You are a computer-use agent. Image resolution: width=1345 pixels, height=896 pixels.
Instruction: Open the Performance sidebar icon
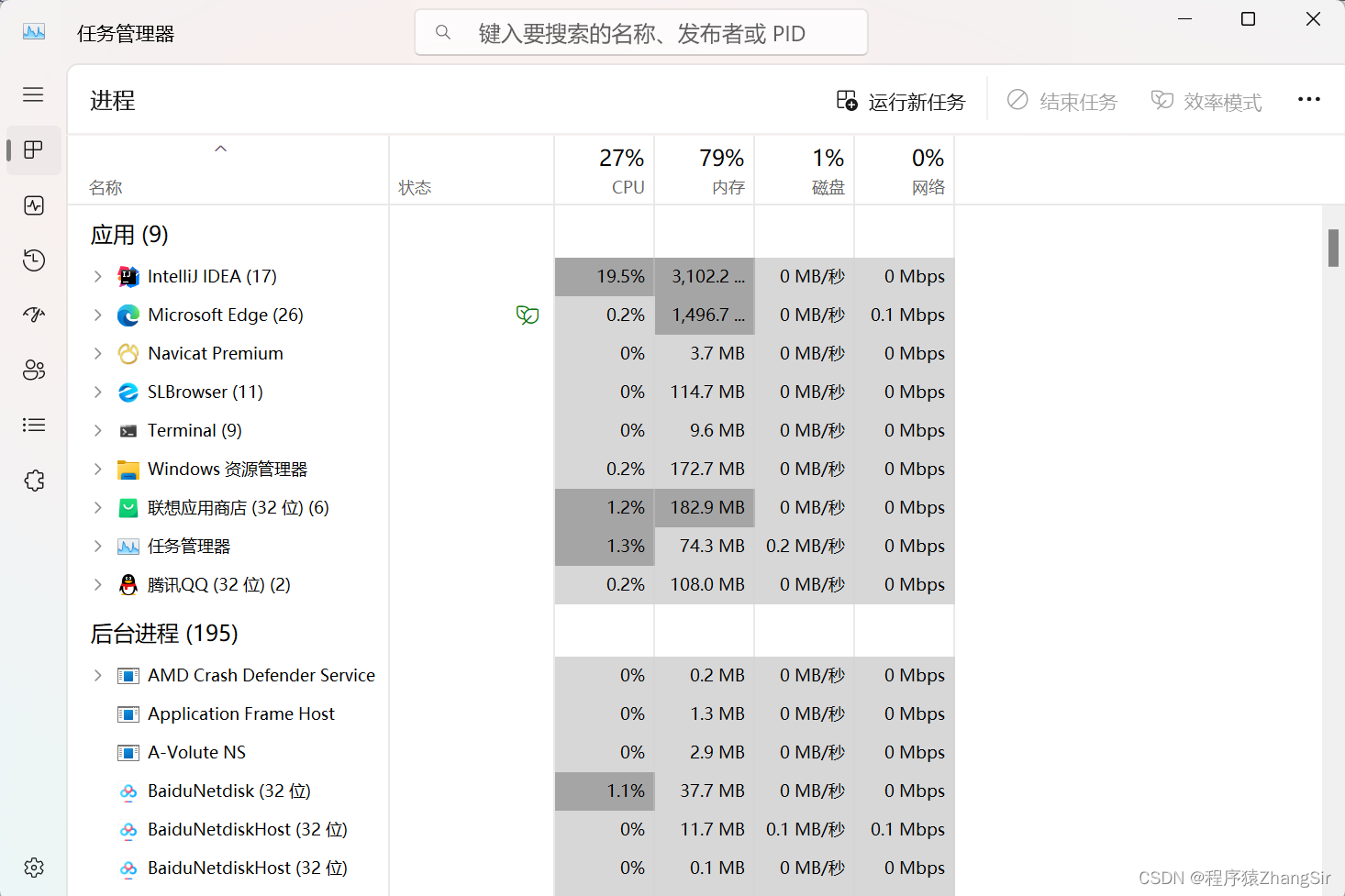(x=34, y=205)
